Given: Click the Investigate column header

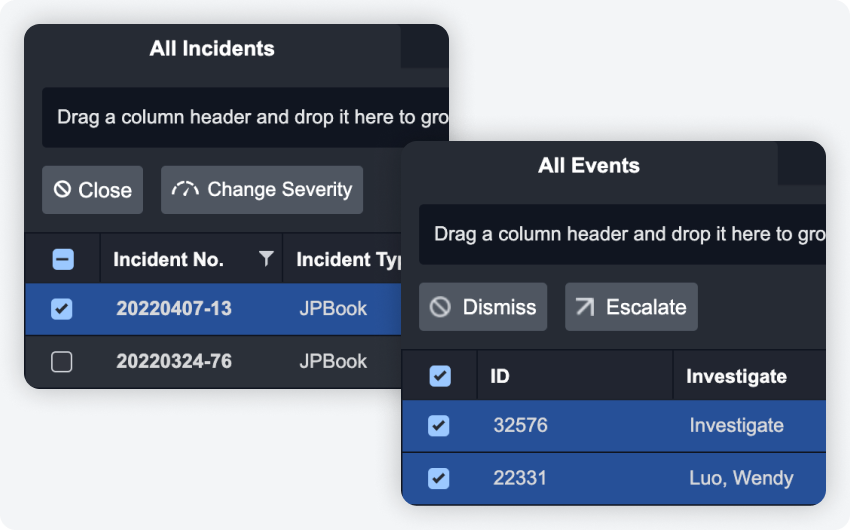Looking at the screenshot, I should [736, 377].
